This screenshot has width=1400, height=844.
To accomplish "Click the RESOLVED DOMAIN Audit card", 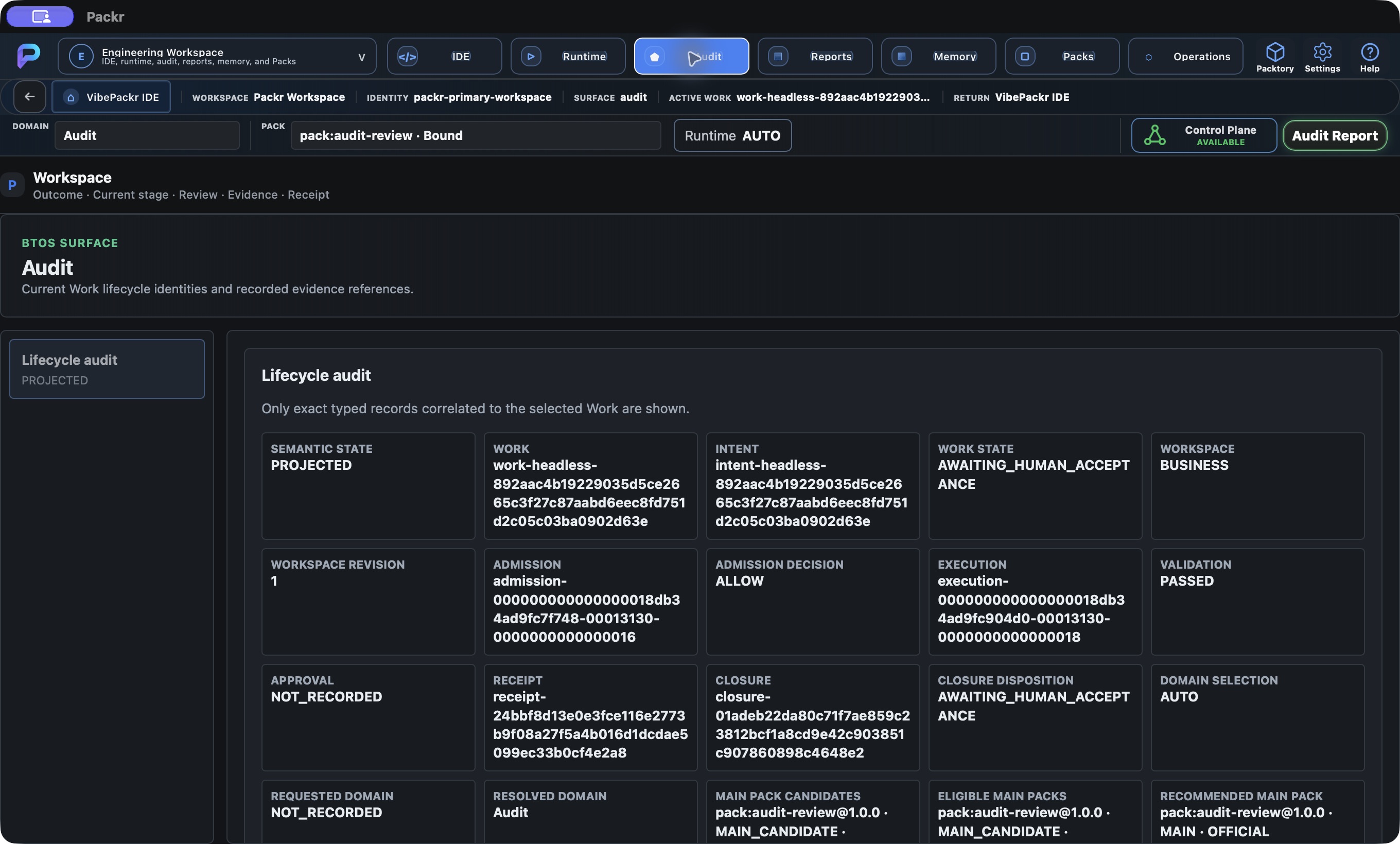I will coord(590,812).
